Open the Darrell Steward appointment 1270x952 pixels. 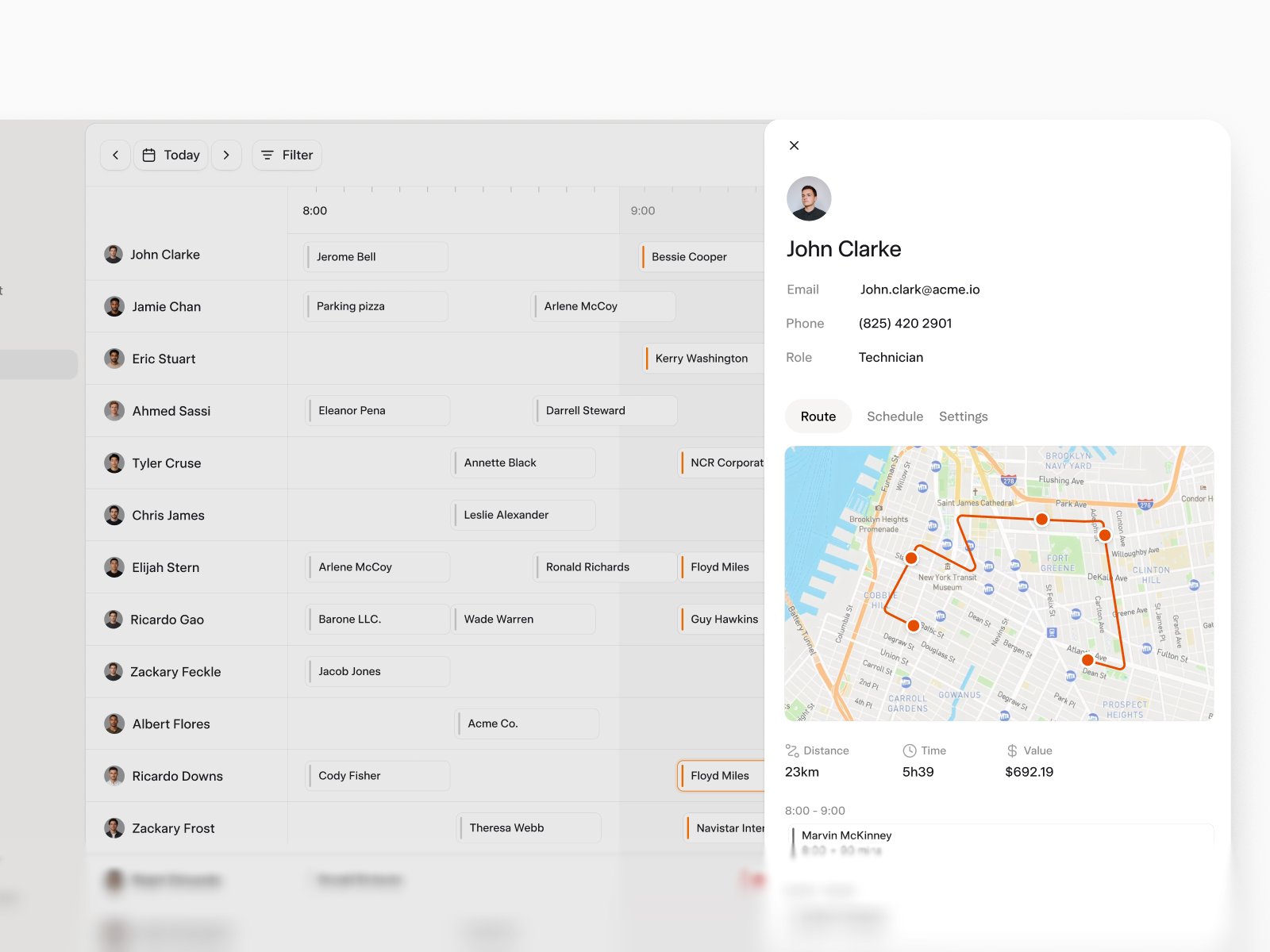pyautogui.click(x=606, y=411)
